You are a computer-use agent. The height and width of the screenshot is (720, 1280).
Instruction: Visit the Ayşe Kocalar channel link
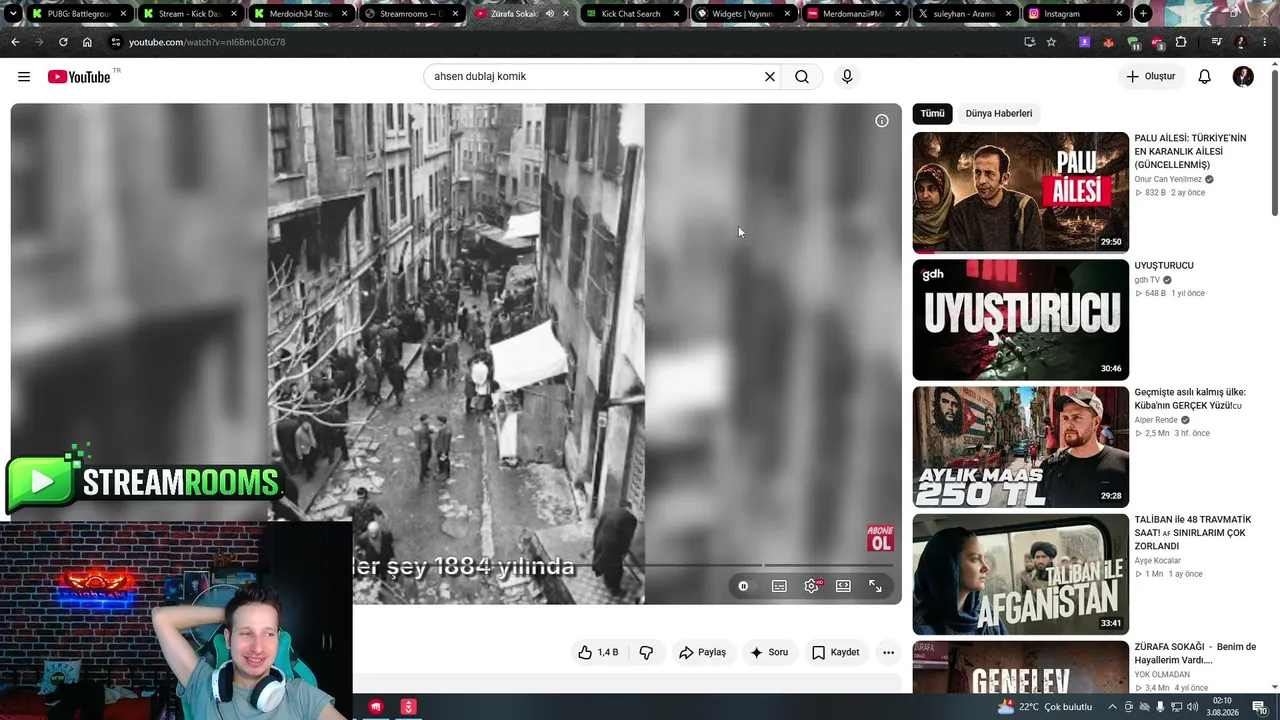click(x=1157, y=561)
